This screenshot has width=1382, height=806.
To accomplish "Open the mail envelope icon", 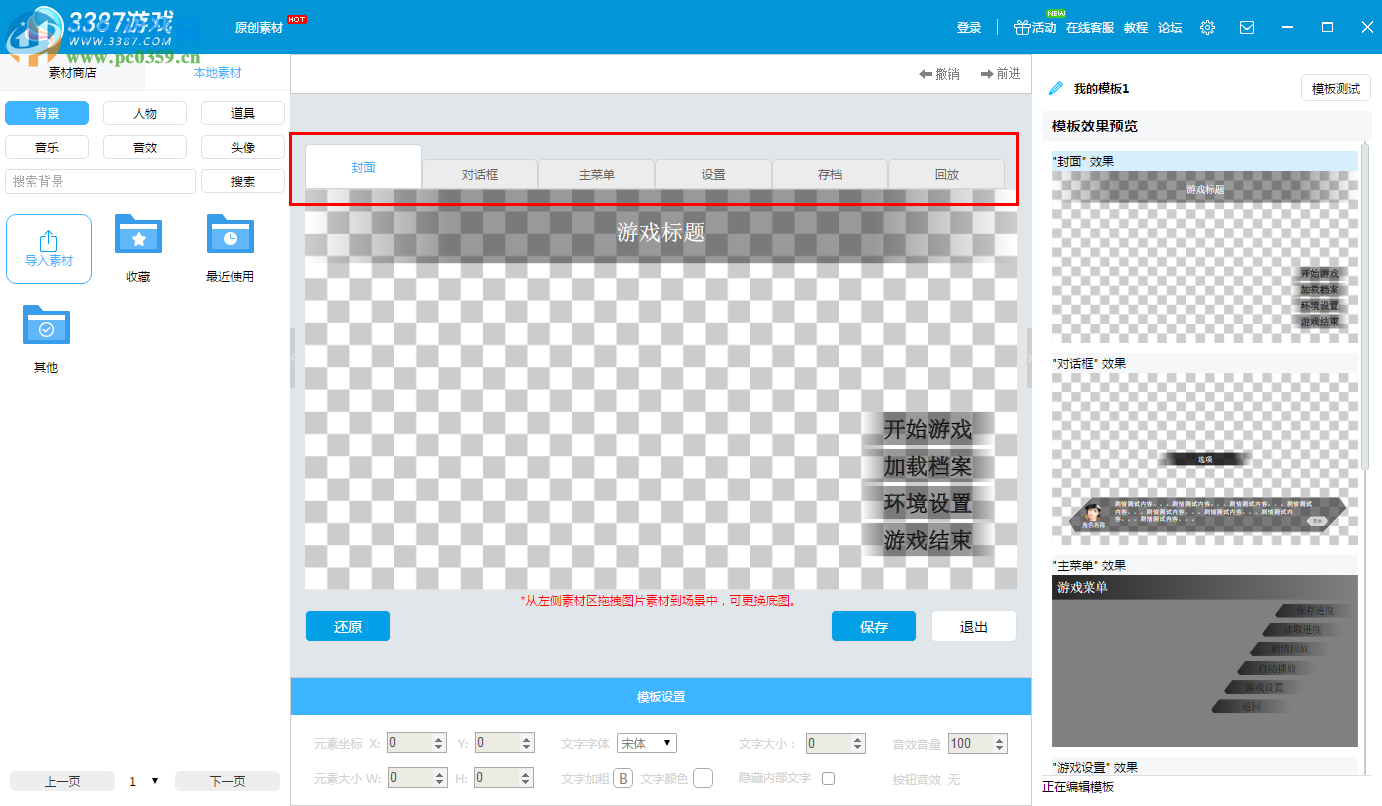I will tap(1246, 27).
